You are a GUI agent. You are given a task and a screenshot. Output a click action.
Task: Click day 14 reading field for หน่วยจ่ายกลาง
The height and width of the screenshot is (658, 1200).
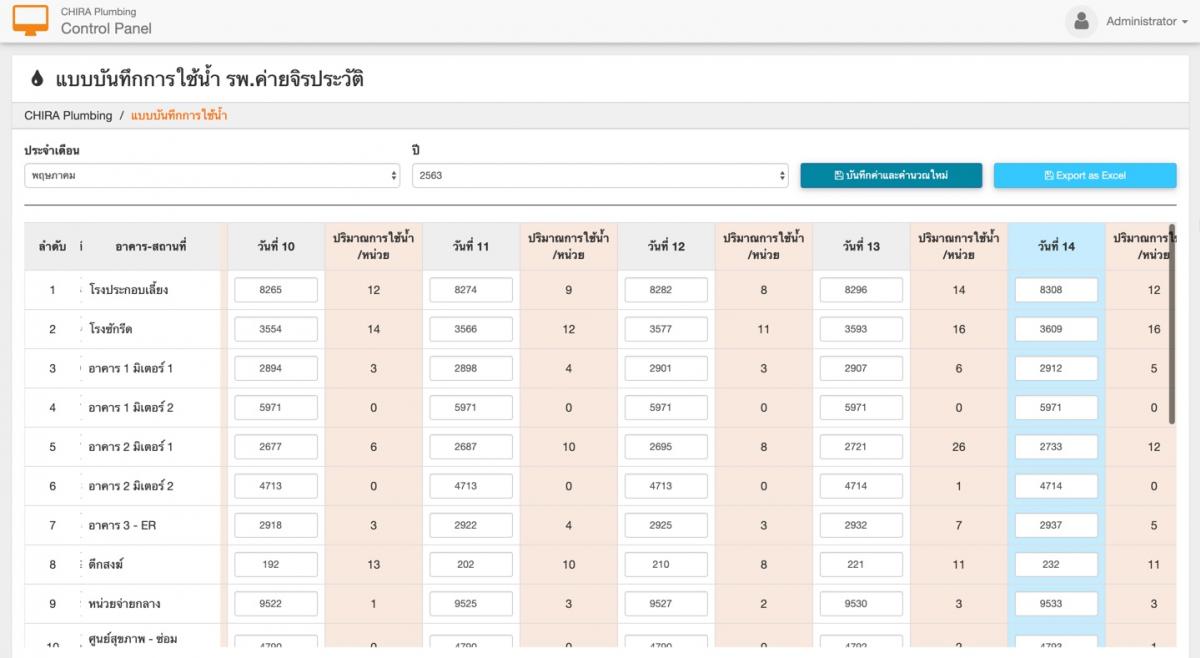(1056, 604)
